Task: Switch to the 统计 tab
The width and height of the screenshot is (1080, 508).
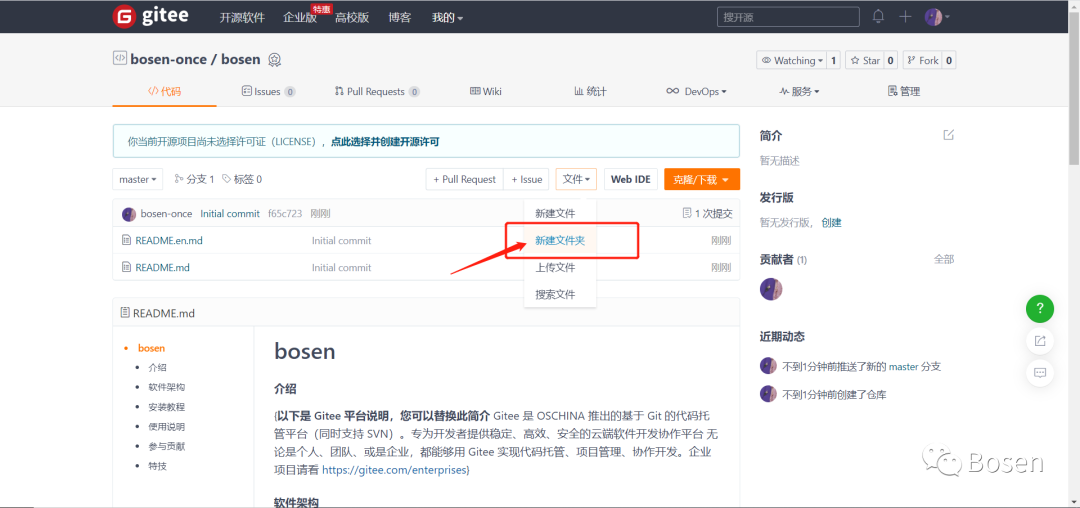Action: point(590,92)
